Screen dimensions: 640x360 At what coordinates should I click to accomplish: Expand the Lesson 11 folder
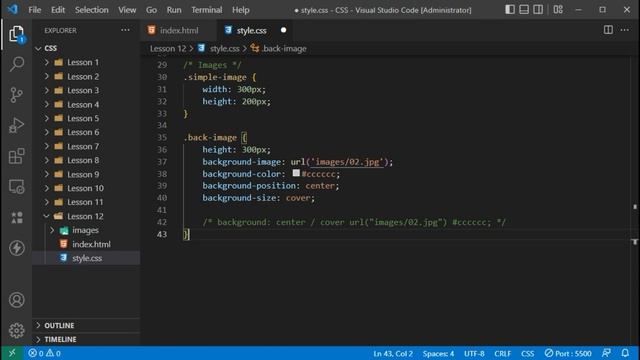[x=47, y=202]
